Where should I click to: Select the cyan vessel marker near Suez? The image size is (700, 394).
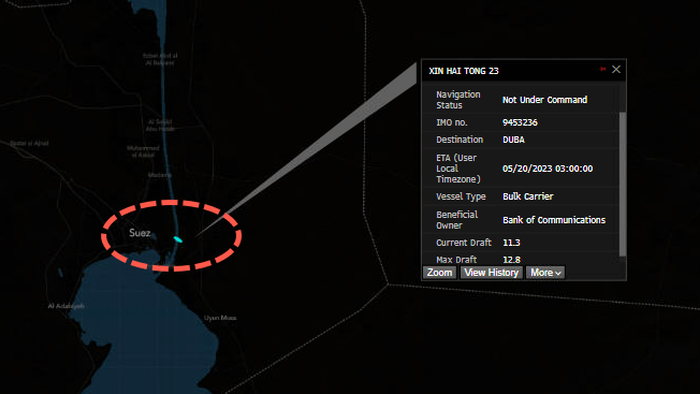(x=178, y=240)
